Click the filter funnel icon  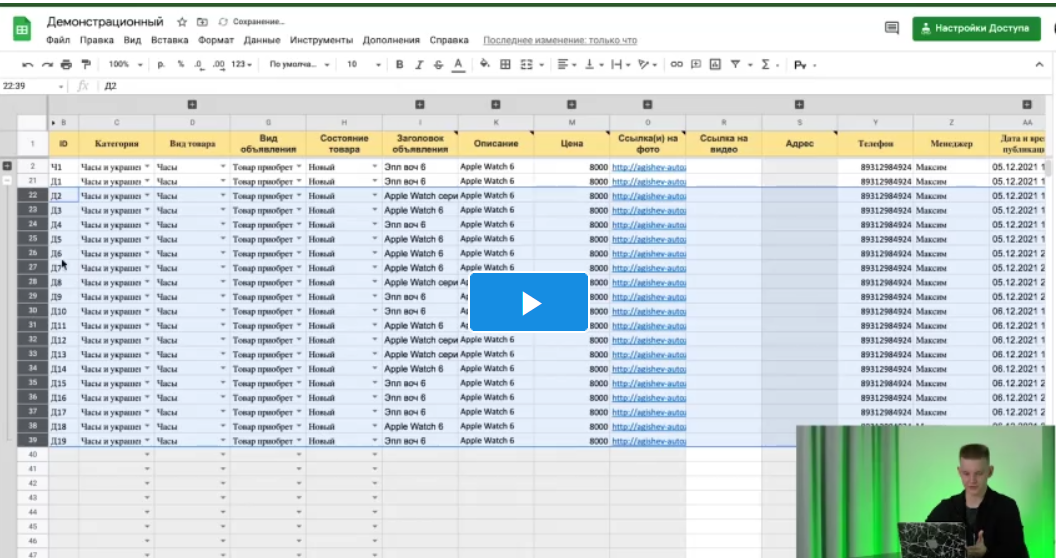click(735, 65)
